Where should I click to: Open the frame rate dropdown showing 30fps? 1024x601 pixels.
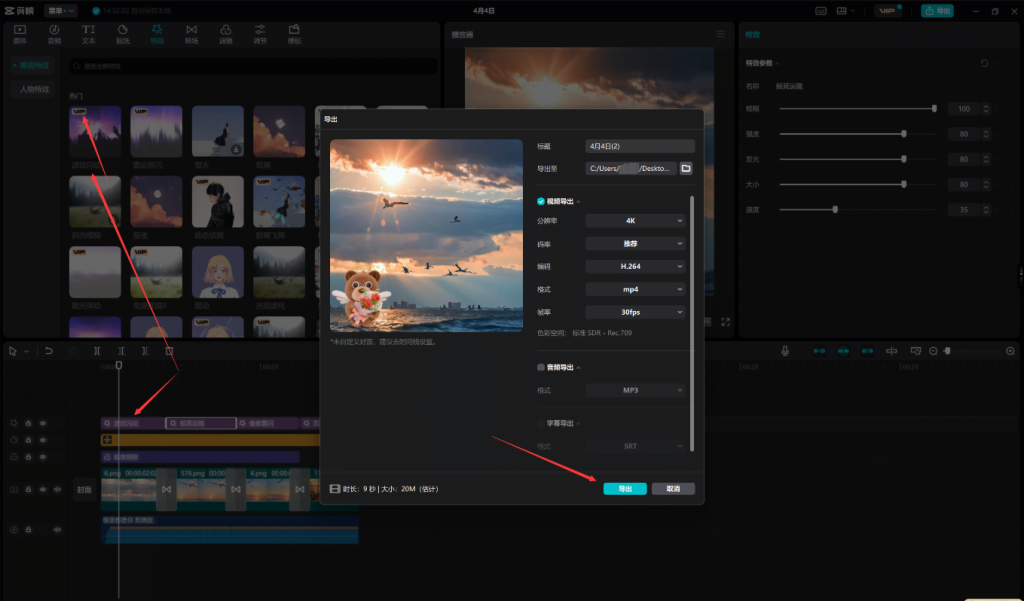pos(635,312)
